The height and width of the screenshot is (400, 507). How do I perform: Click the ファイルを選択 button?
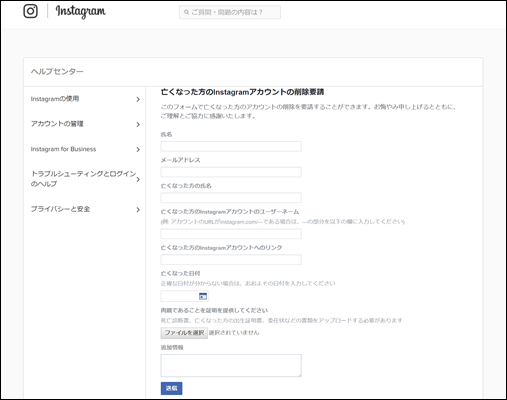click(184, 333)
